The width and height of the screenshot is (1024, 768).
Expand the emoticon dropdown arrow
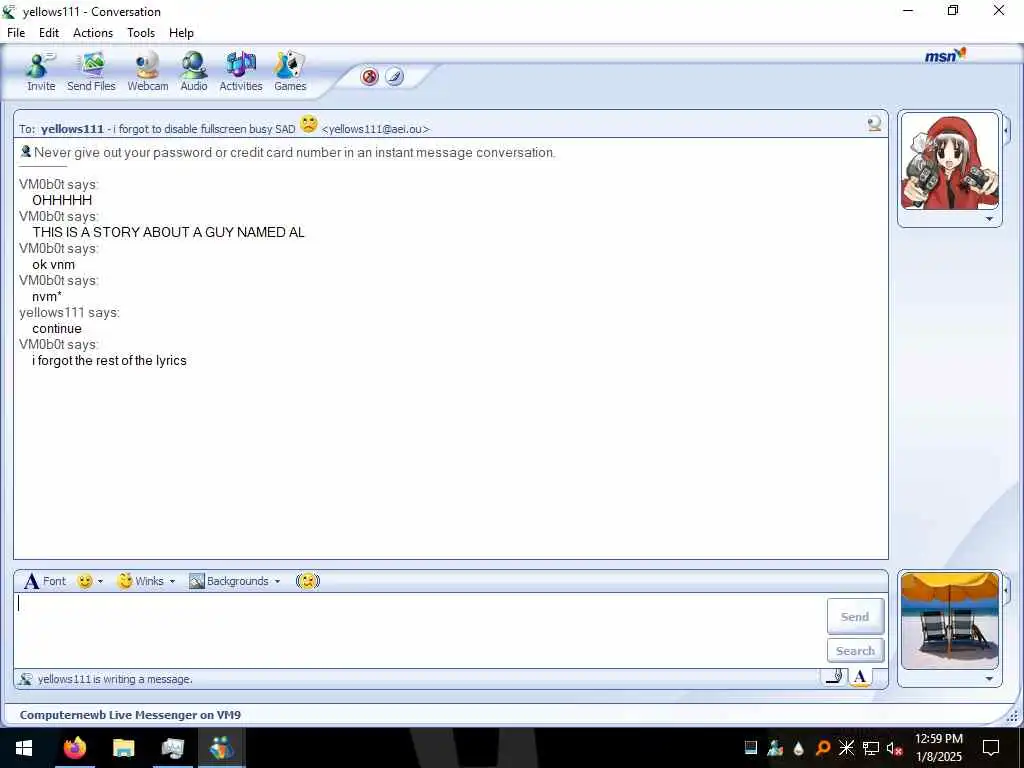[100, 581]
